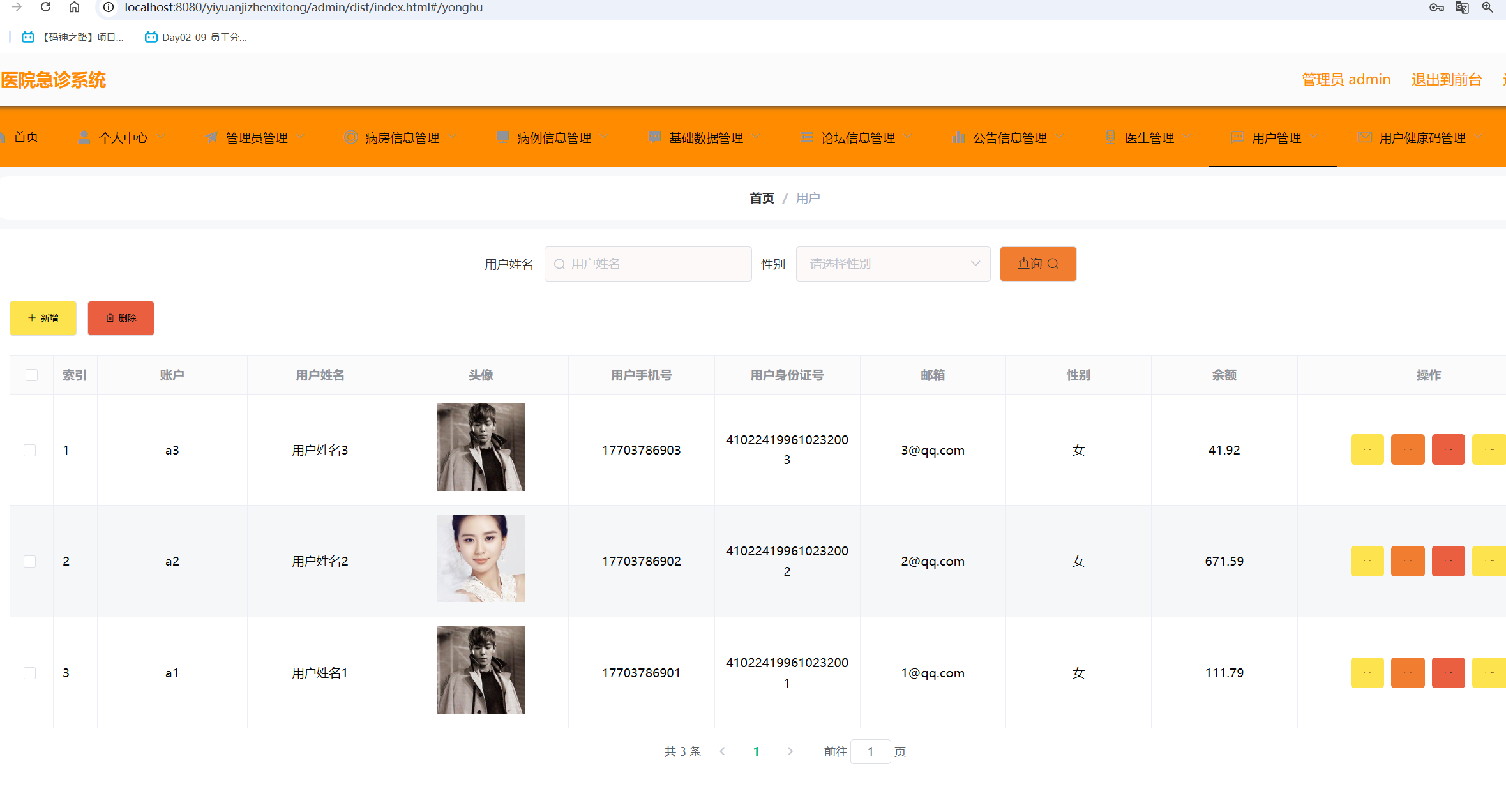Click the red 删除 delete button
The width and height of the screenshot is (1506, 812).
click(x=121, y=318)
